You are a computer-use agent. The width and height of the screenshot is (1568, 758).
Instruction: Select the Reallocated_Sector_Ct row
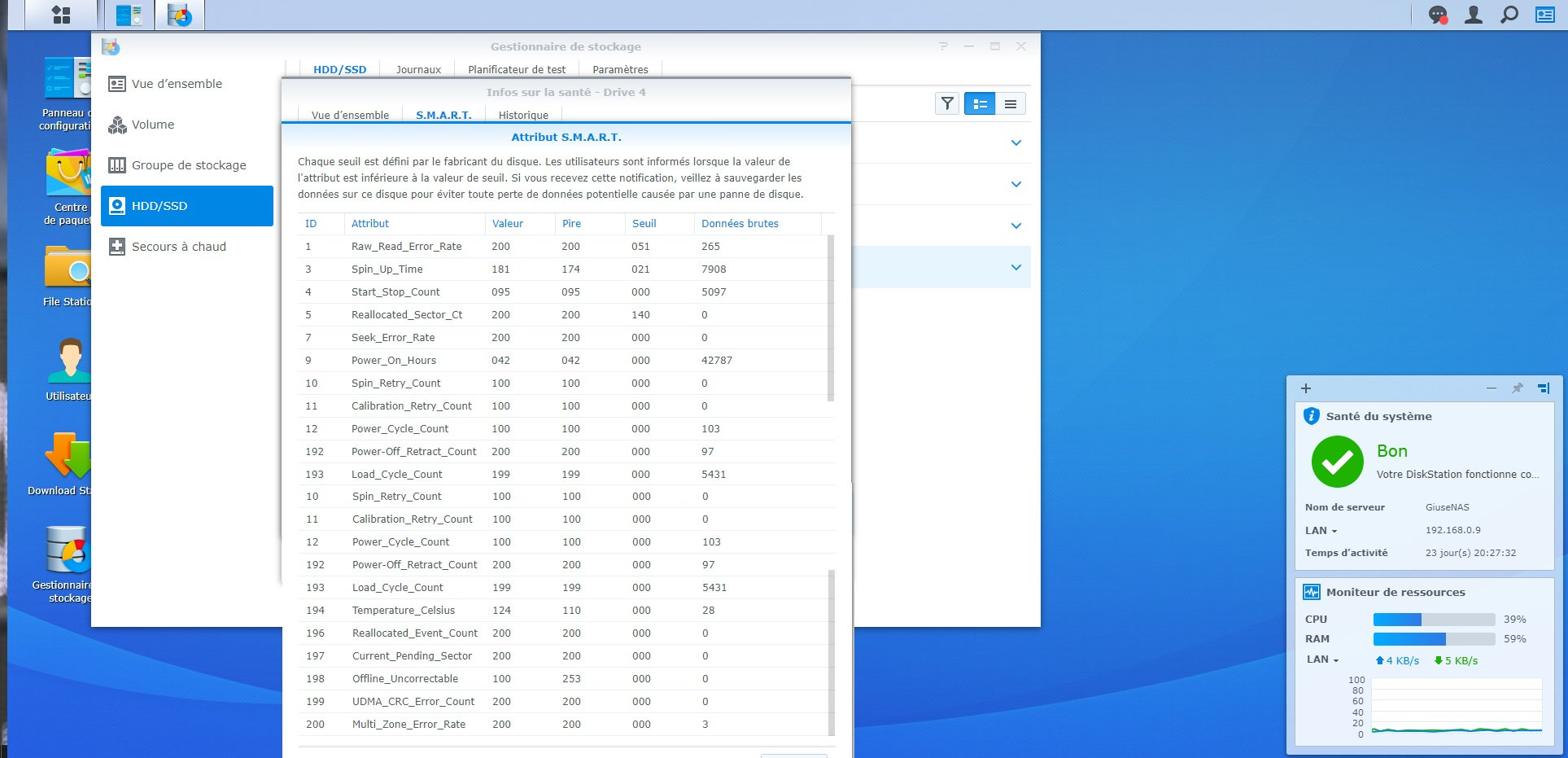[562, 315]
